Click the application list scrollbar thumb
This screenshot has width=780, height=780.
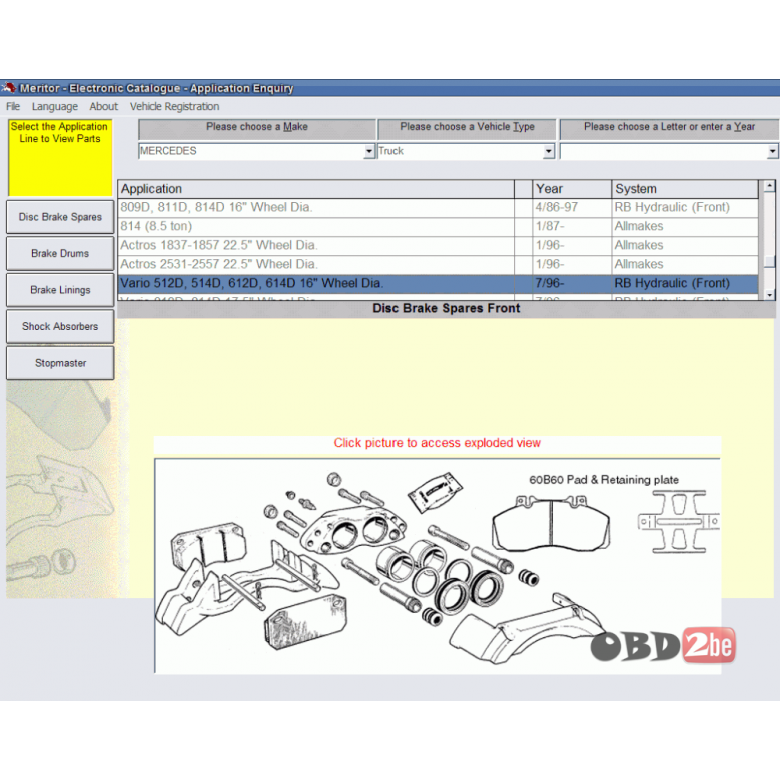(769, 261)
